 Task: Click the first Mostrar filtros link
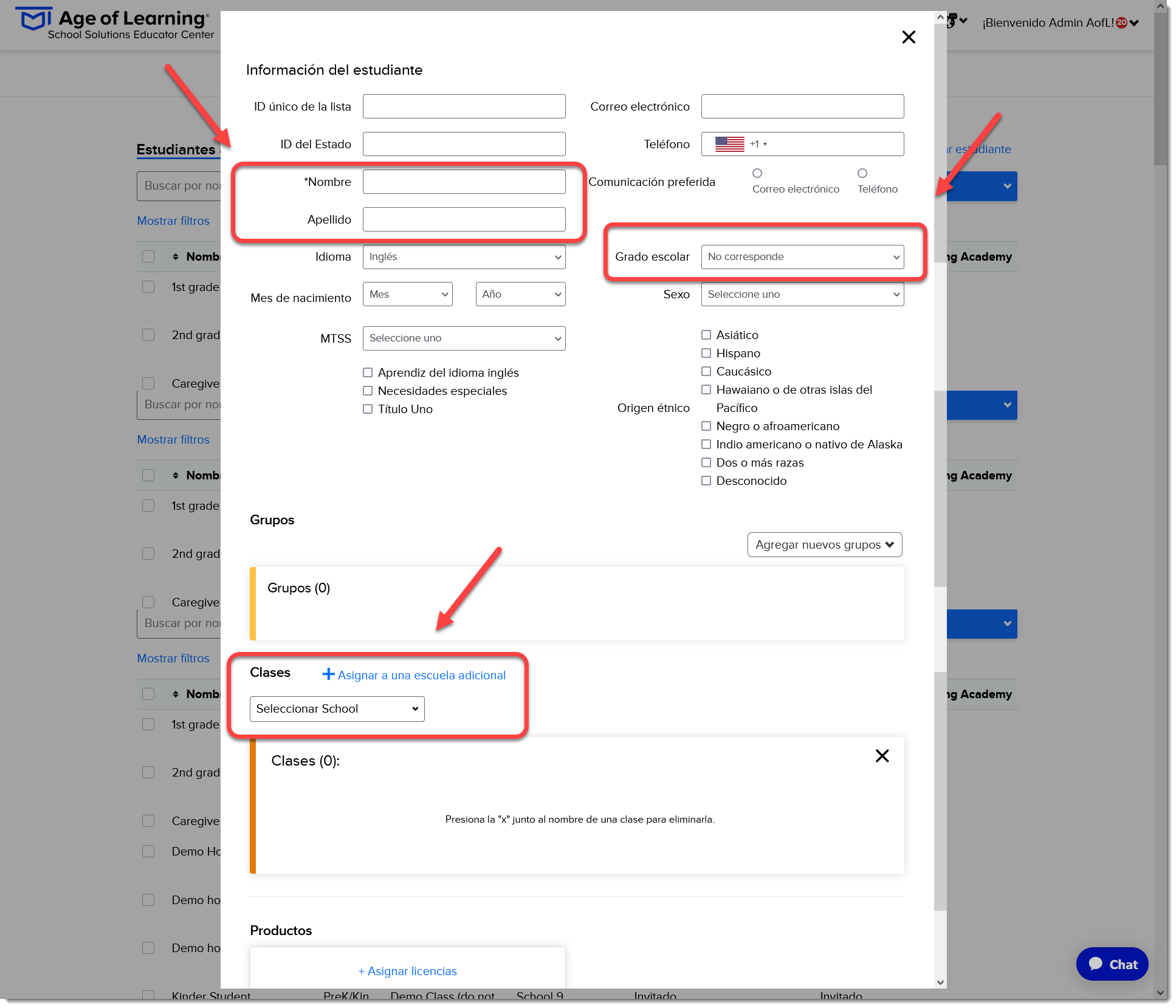click(x=173, y=221)
